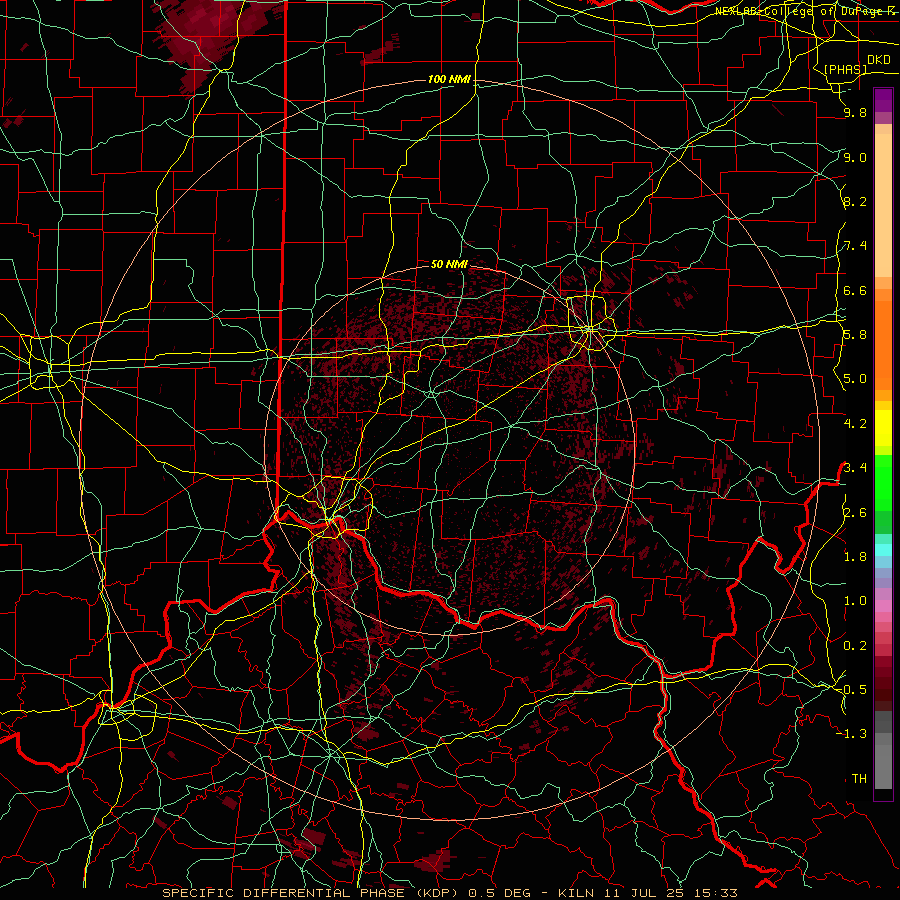Image resolution: width=900 pixels, height=900 pixels.
Task: Click the "50 NMI" range ring label
Action: [x=449, y=264]
